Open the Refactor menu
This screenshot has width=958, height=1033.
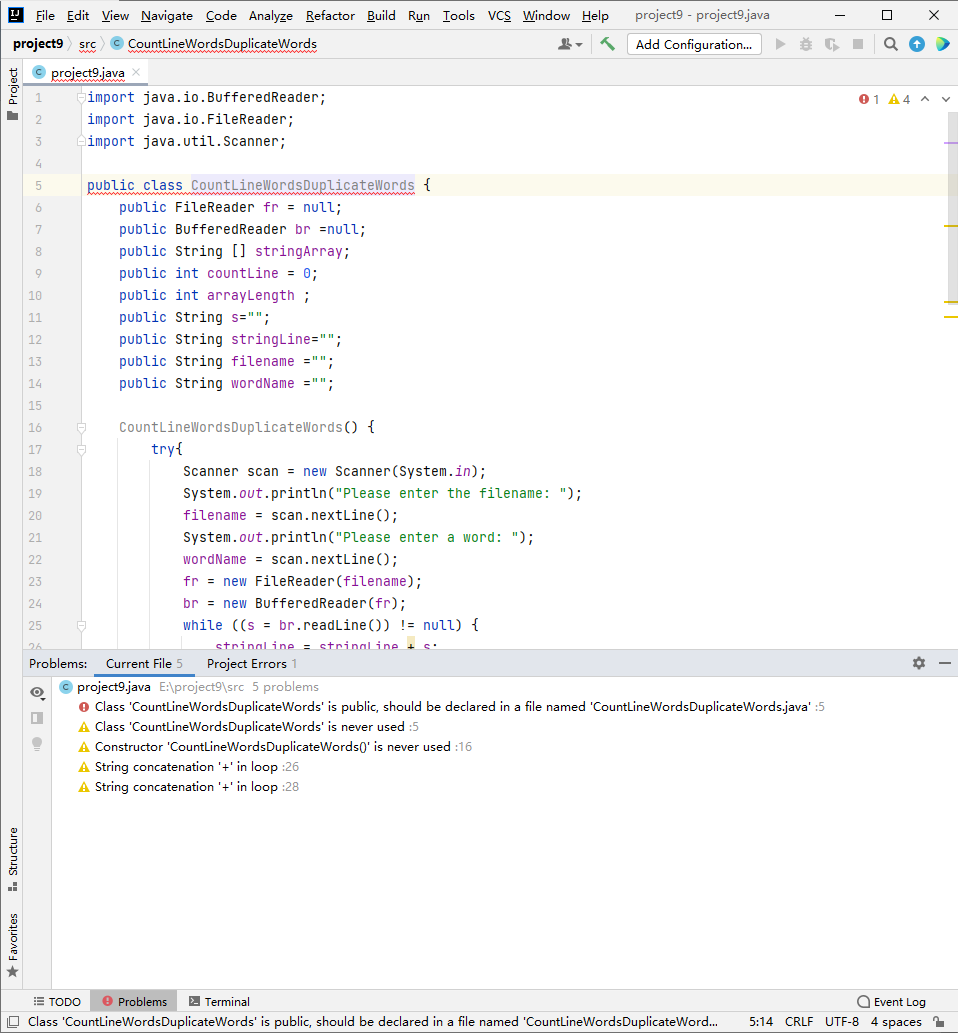click(330, 15)
